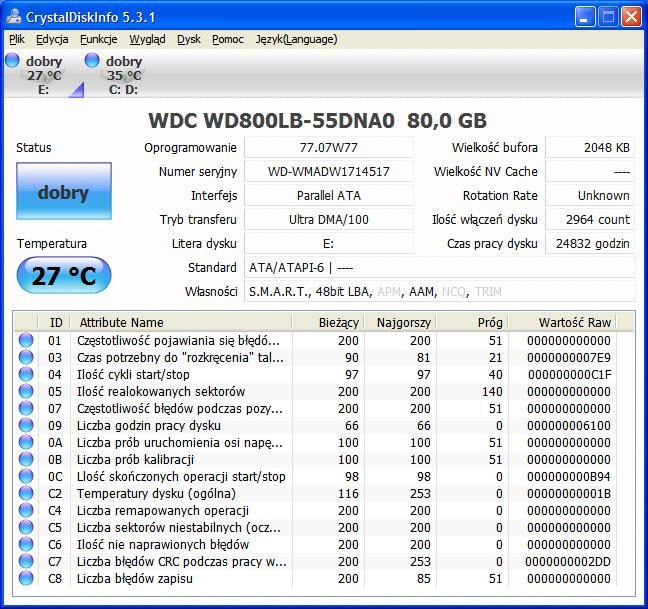Click the large dobry health status button

pyautogui.click(x=64, y=191)
